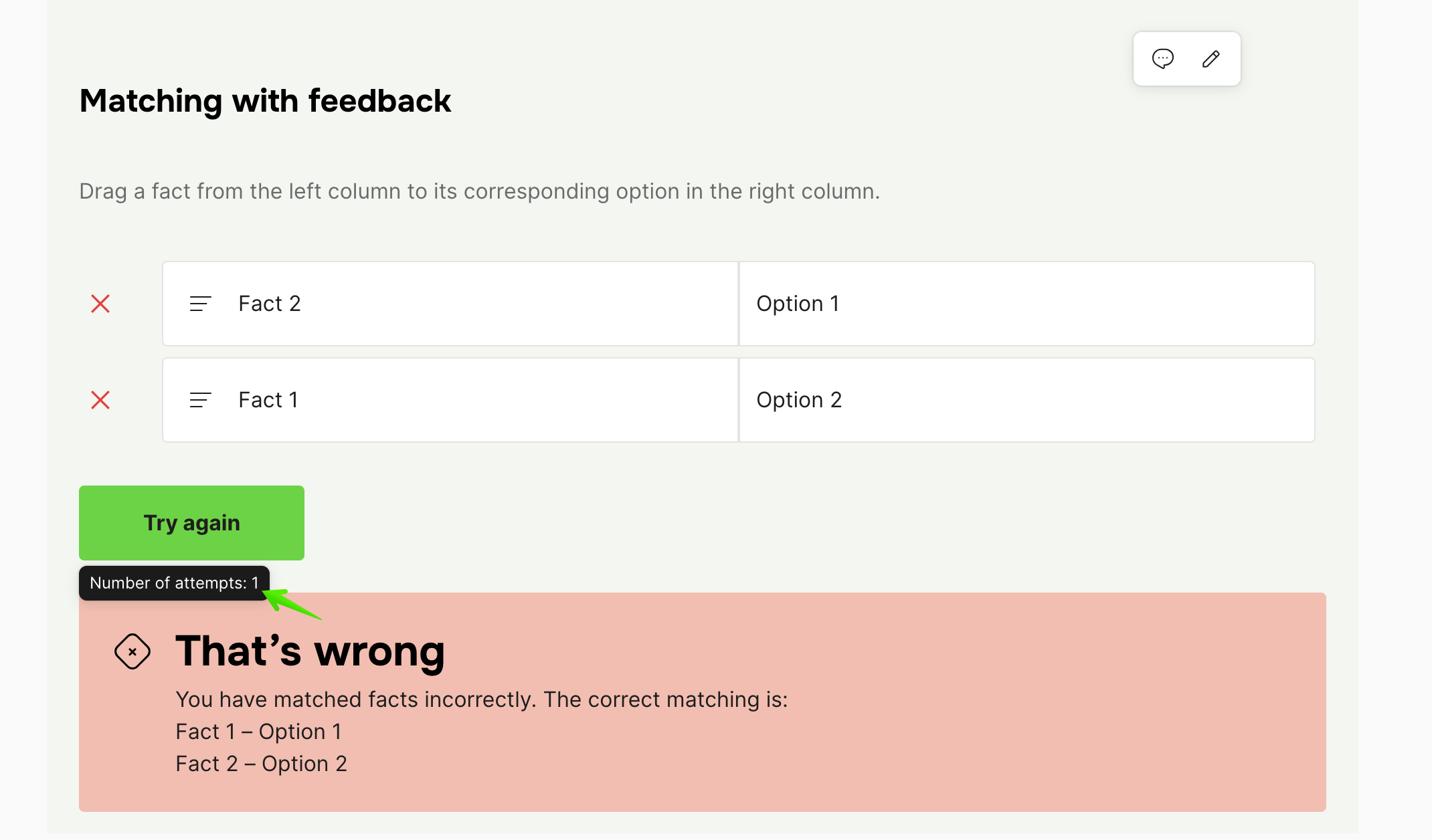Click the pencil edit icon
The height and width of the screenshot is (840, 1432).
tap(1211, 59)
